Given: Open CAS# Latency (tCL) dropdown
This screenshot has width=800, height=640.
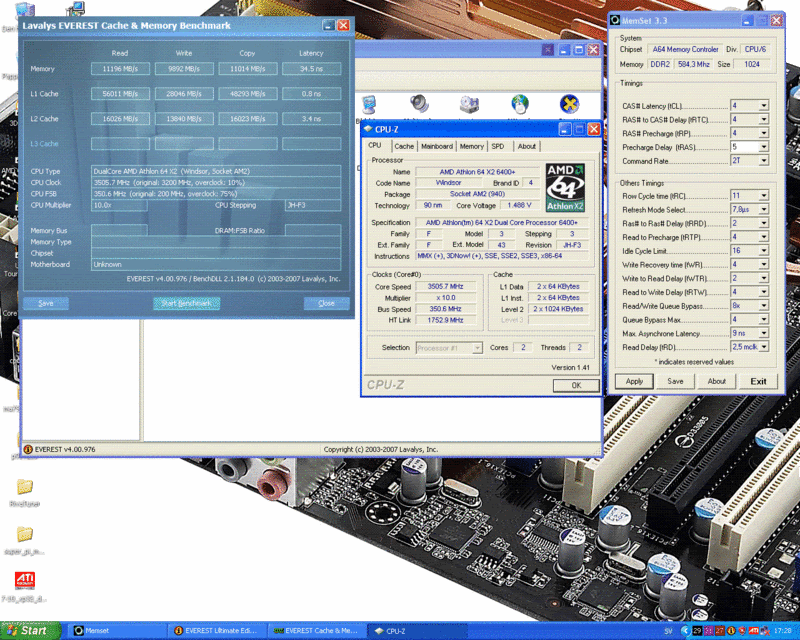Looking at the screenshot, I should click(763, 106).
